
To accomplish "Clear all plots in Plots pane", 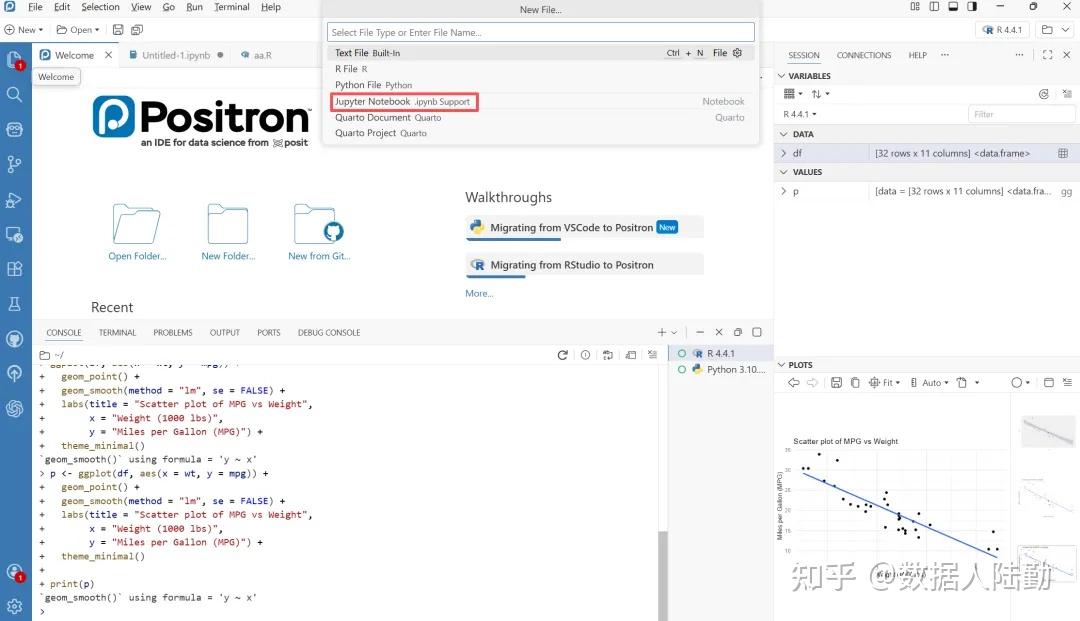I will pyautogui.click(x=1067, y=383).
